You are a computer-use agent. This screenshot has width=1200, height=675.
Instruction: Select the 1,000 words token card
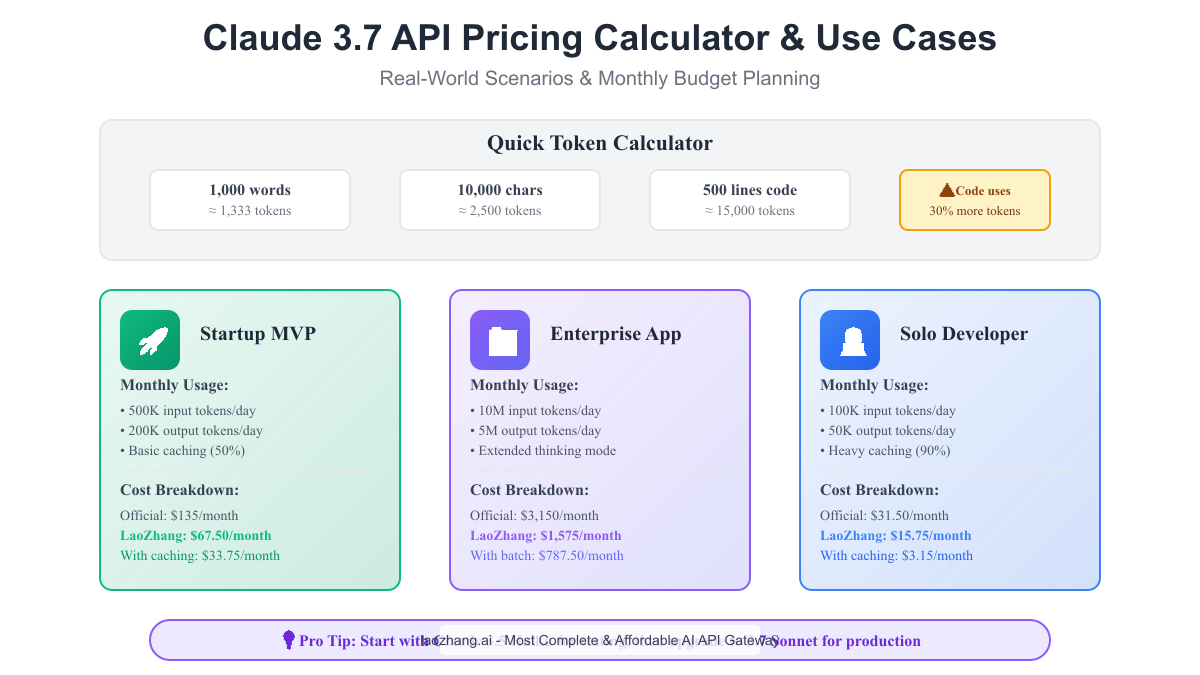[x=250, y=200]
